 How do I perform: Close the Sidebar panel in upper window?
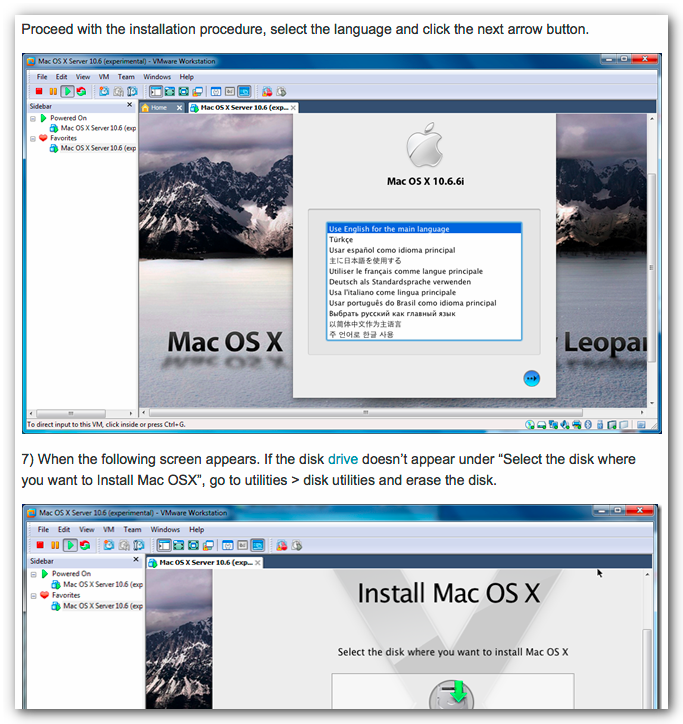point(130,105)
